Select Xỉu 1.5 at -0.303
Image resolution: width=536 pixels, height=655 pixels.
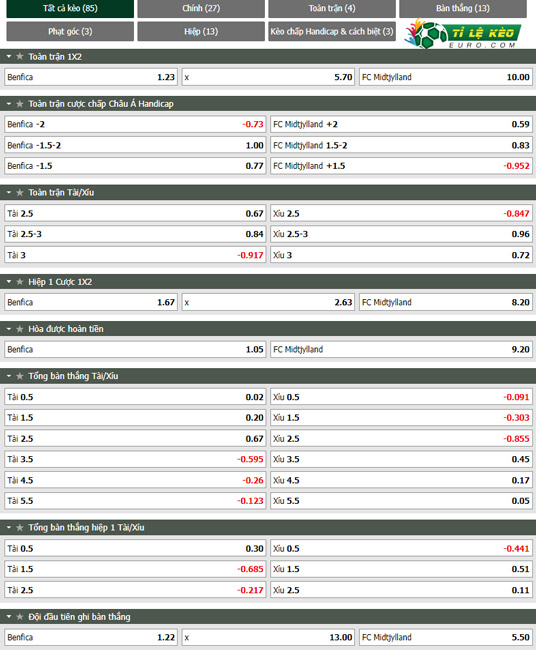[x=401, y=418]
